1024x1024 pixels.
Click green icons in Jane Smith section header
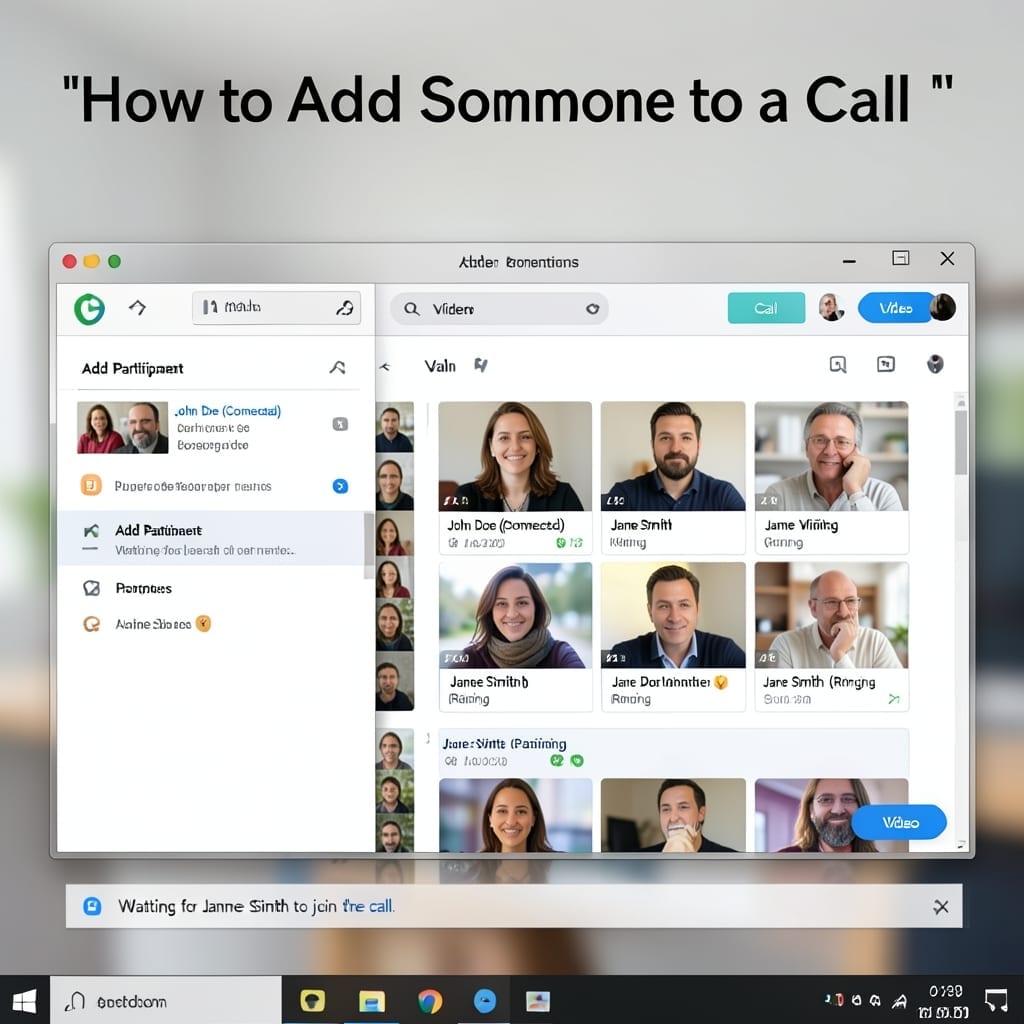[x=566, y=761]
